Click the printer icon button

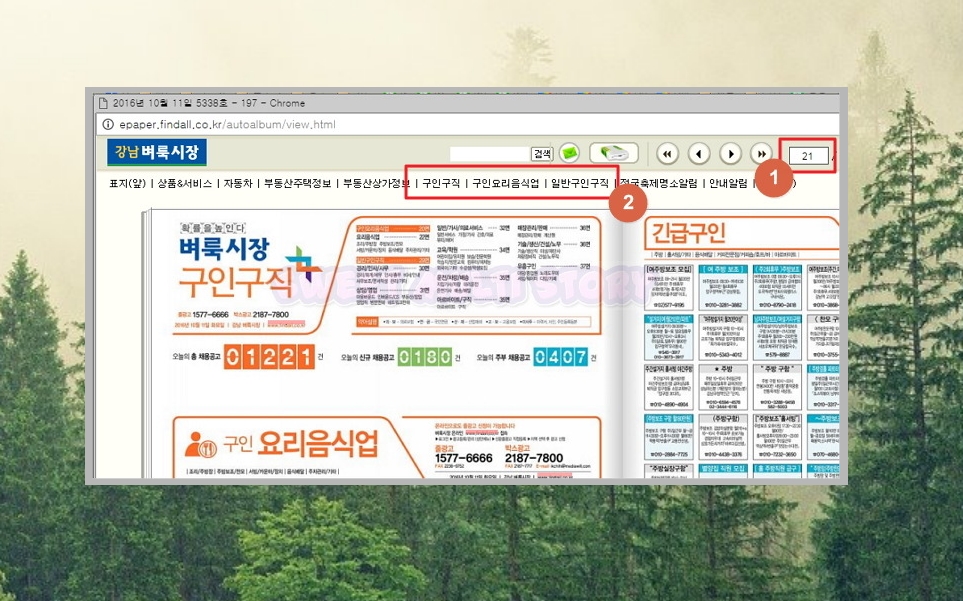point(614,153)
